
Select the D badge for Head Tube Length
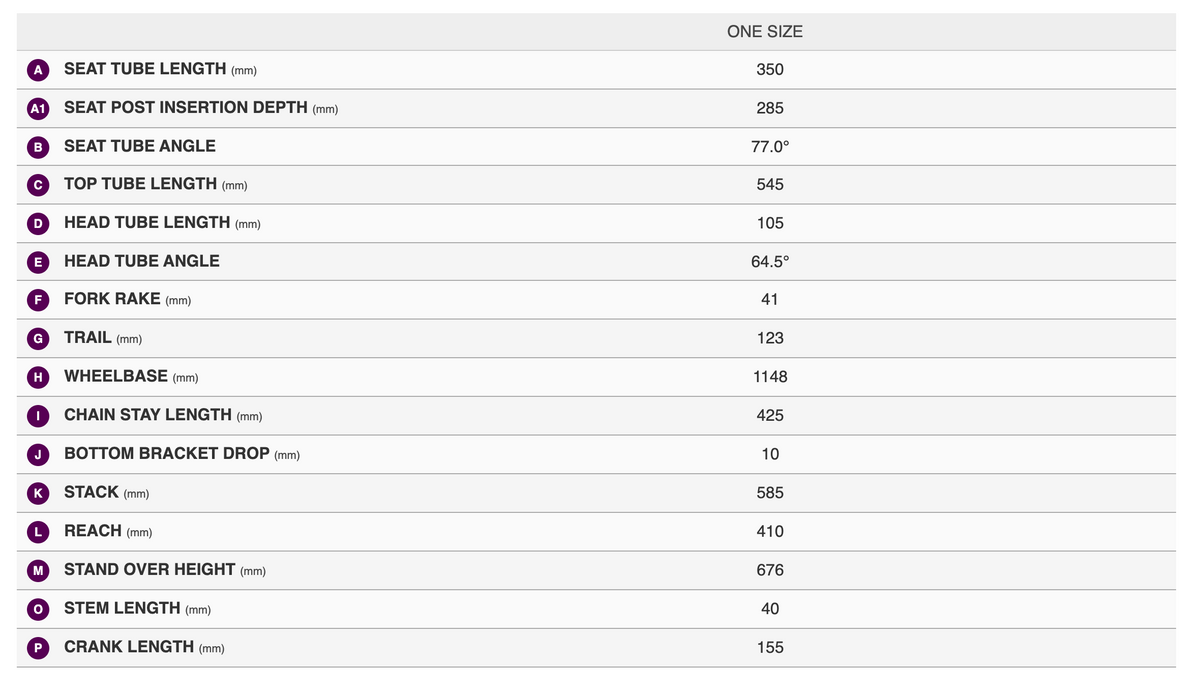click(38, 224)
